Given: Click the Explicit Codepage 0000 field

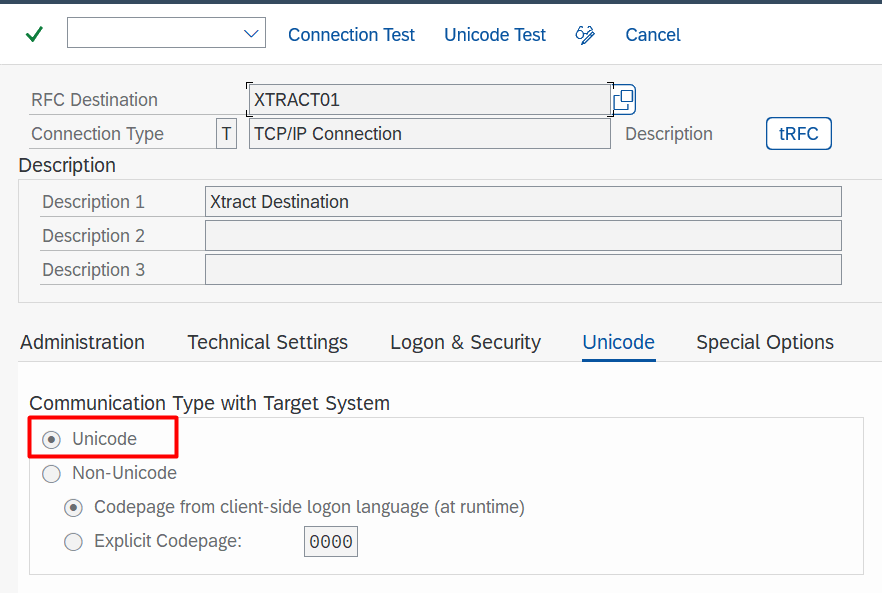Looking at the screenshot, I should click(x=331, y=542).
